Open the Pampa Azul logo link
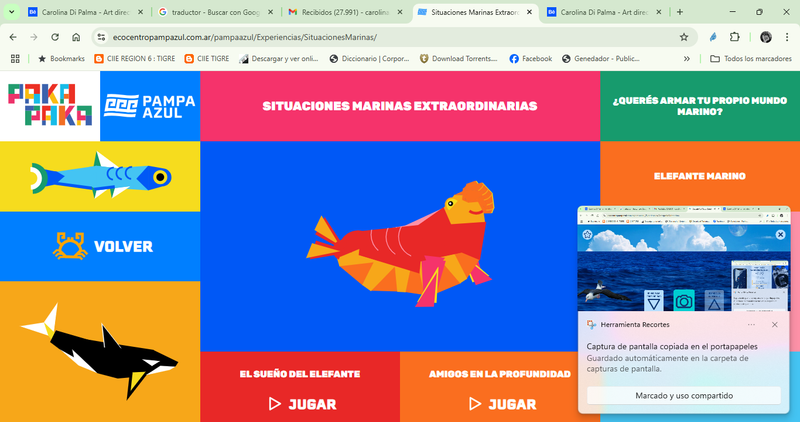800x422 pixels. 149,106
